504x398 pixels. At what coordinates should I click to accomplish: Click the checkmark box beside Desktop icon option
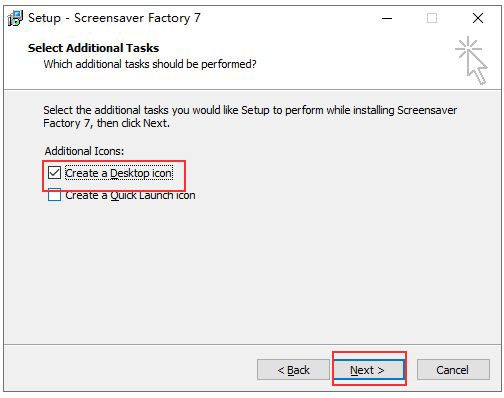54,173
